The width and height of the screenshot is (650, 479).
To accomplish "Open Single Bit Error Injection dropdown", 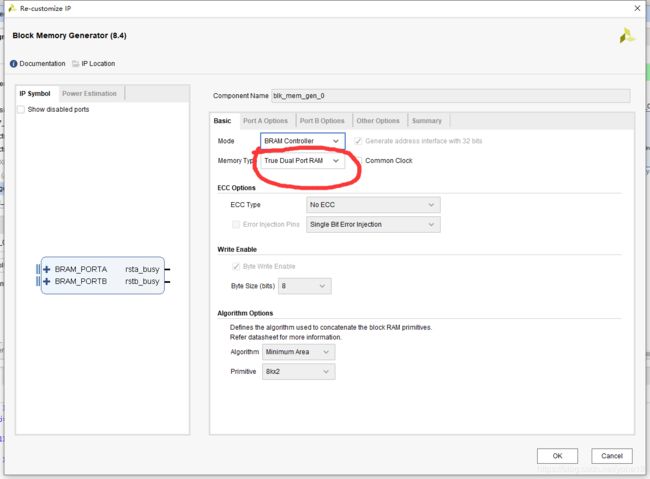I will 373,224.
